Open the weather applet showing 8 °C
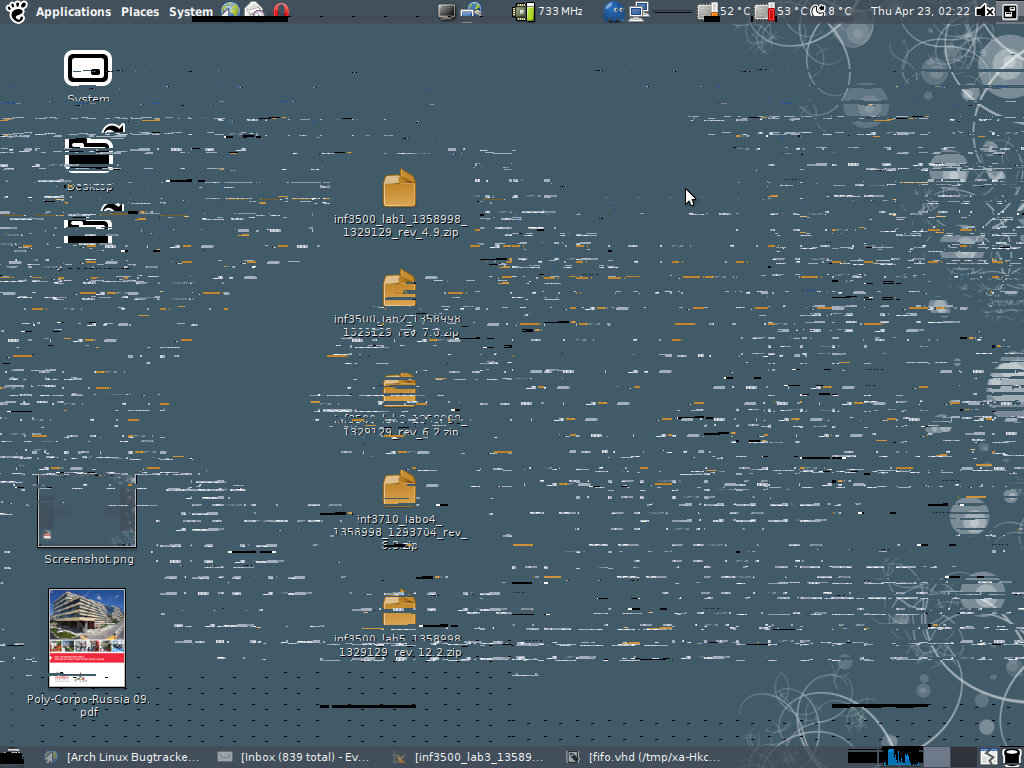This screenshot has width=1024, height=768. point(831,11)
